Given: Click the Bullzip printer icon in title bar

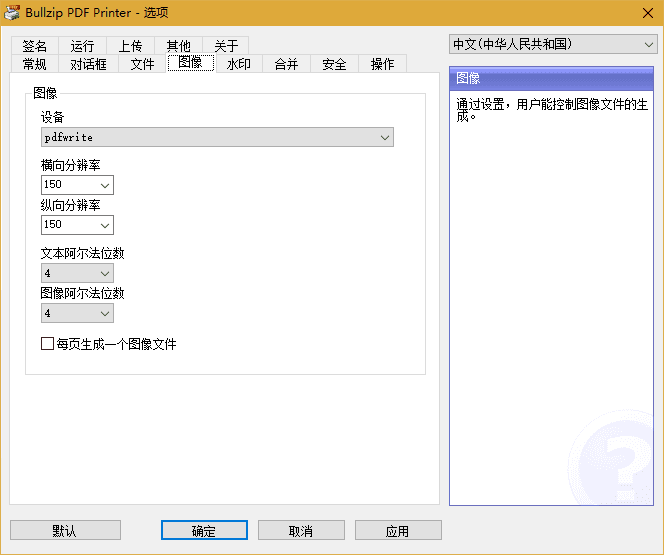Looking at the screenshot, I should (x=12, y=13).
